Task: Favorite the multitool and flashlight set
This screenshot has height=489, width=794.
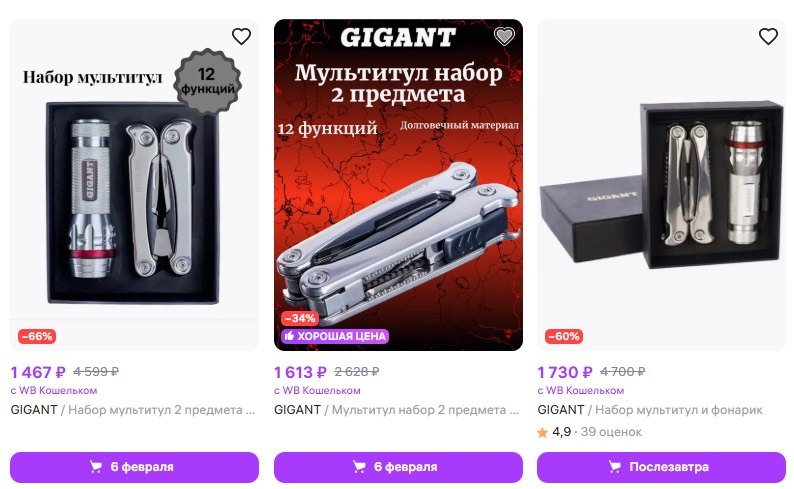Action: [x=768, y=36]
